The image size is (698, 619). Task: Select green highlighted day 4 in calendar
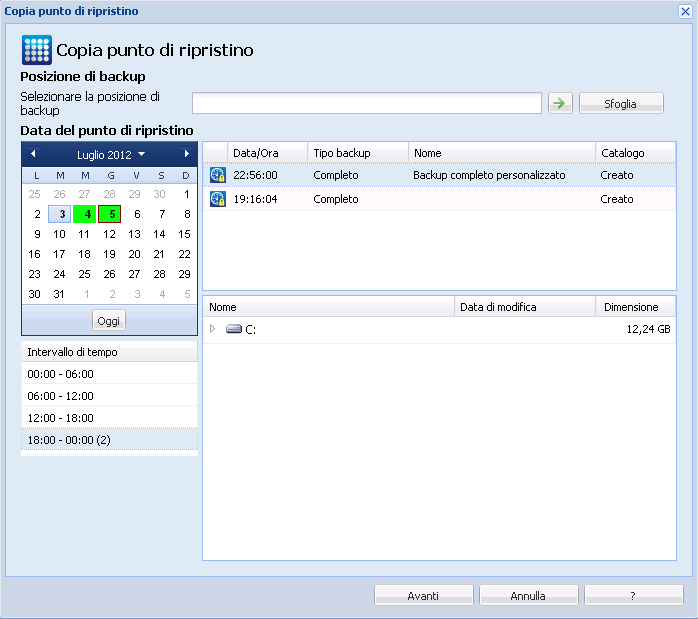point(85,214)
